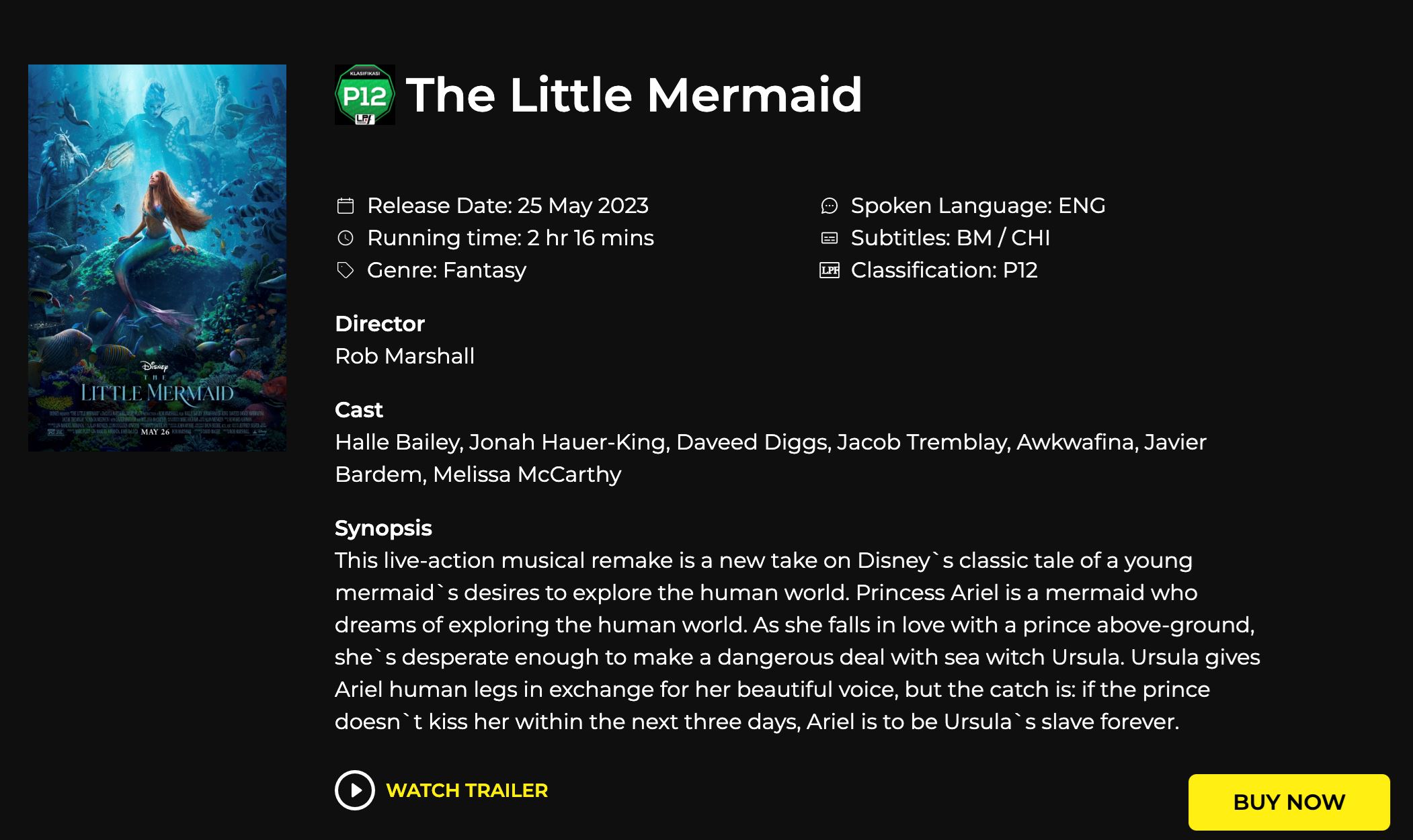Click the tag icon beside Genre

point(346,270)
